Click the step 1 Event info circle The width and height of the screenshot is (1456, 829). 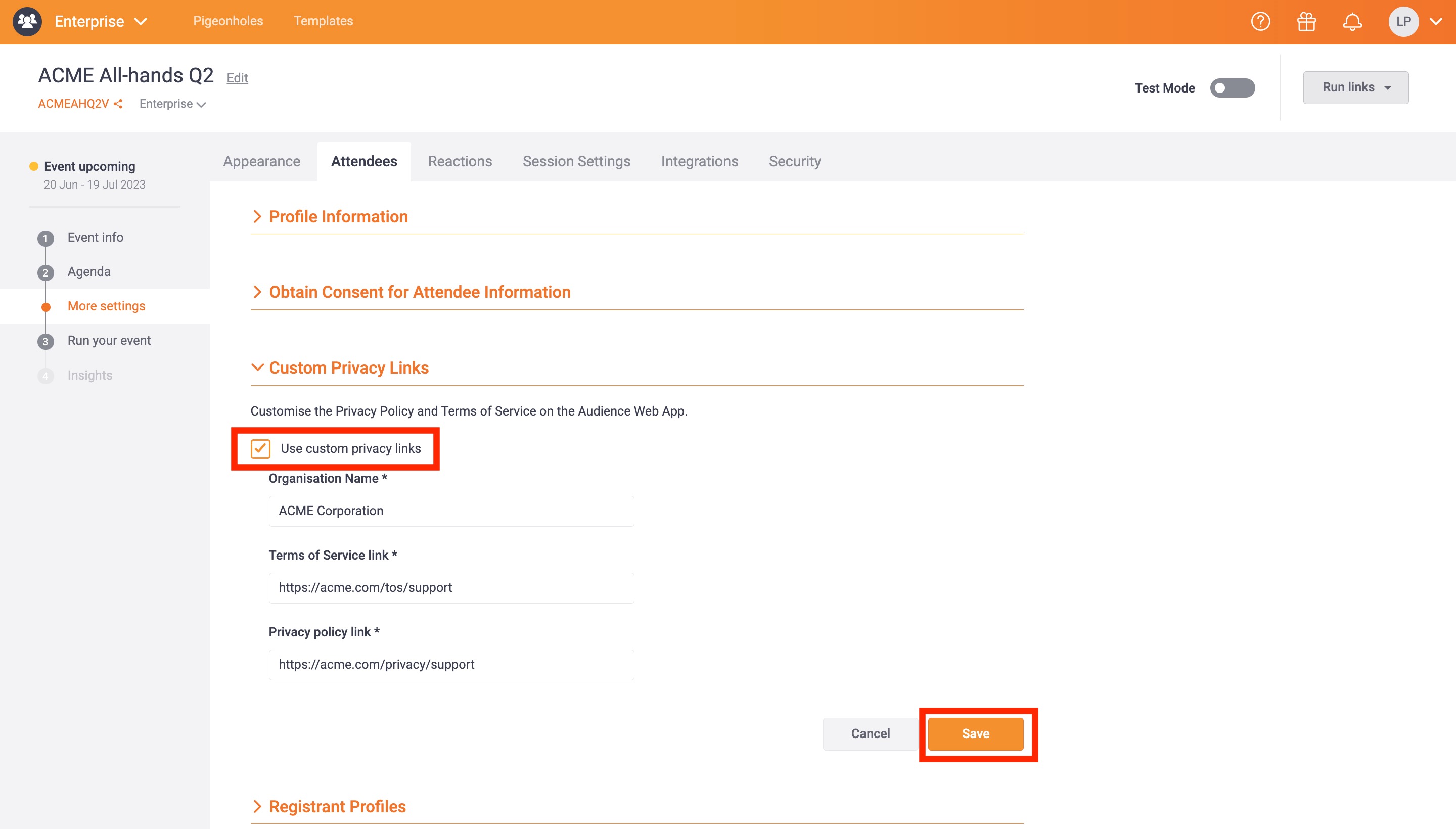click(45, 238)
